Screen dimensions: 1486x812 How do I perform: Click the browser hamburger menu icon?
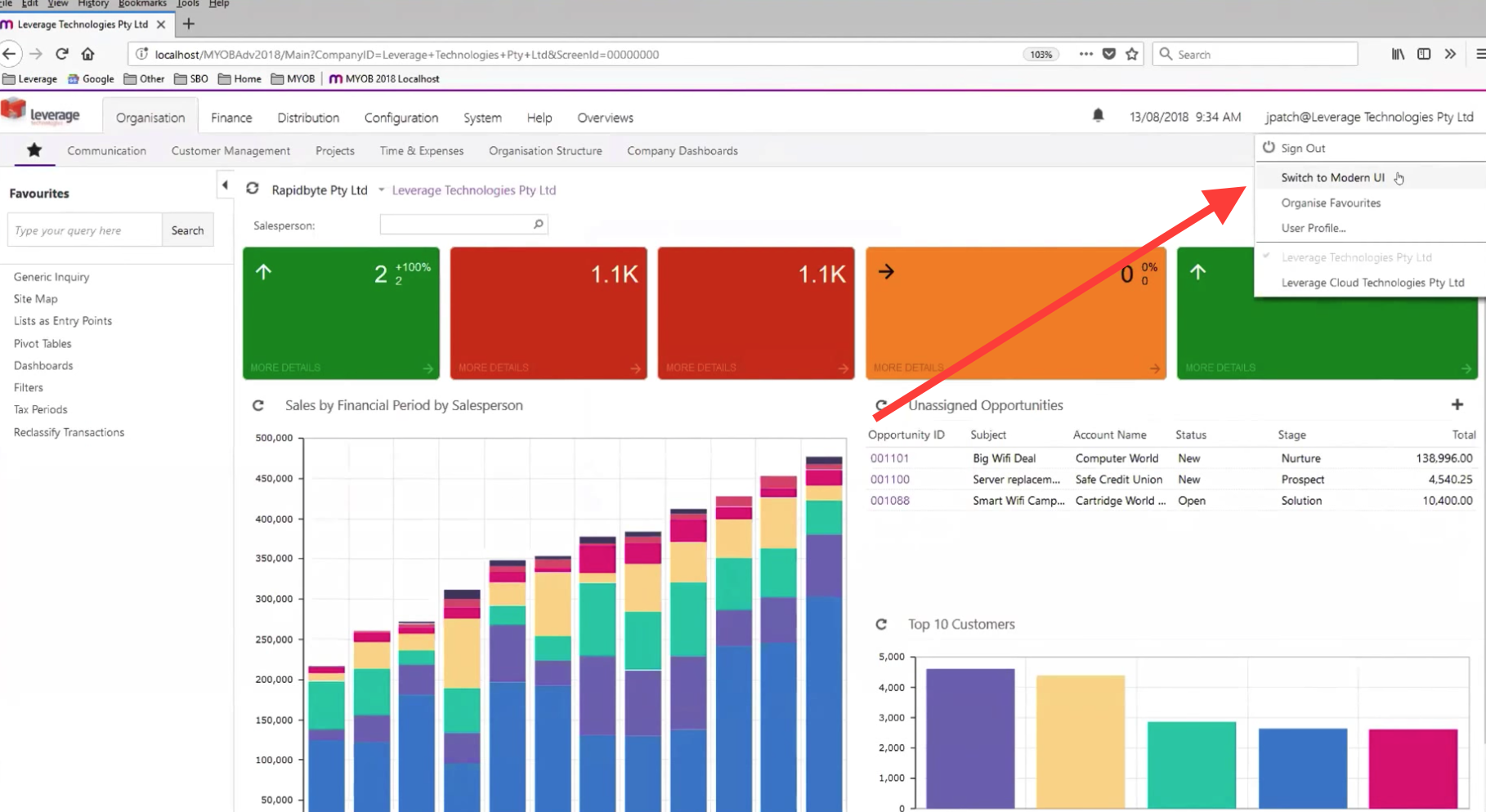coord(1480,54)
